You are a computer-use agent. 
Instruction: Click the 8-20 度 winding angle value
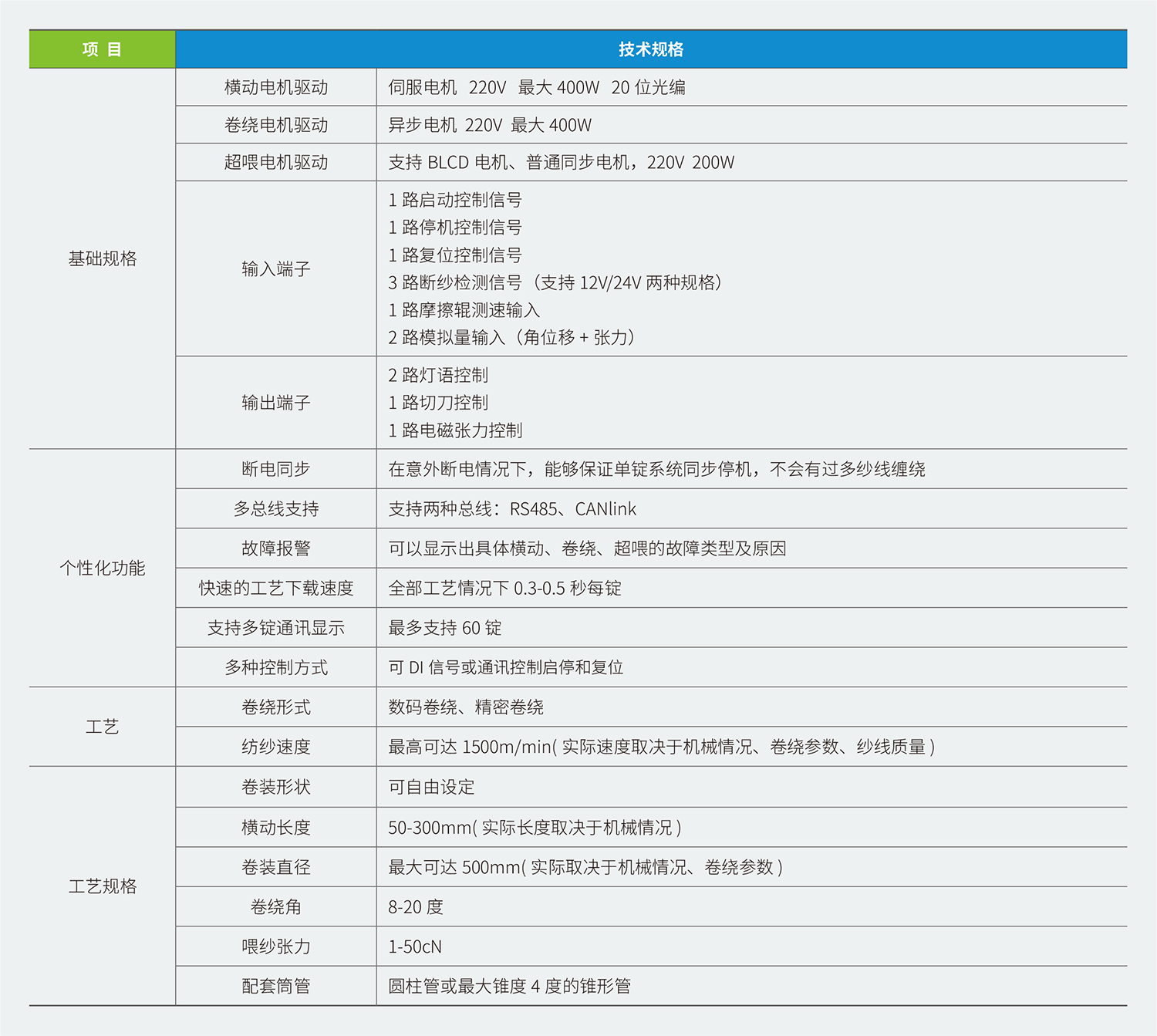415,907
